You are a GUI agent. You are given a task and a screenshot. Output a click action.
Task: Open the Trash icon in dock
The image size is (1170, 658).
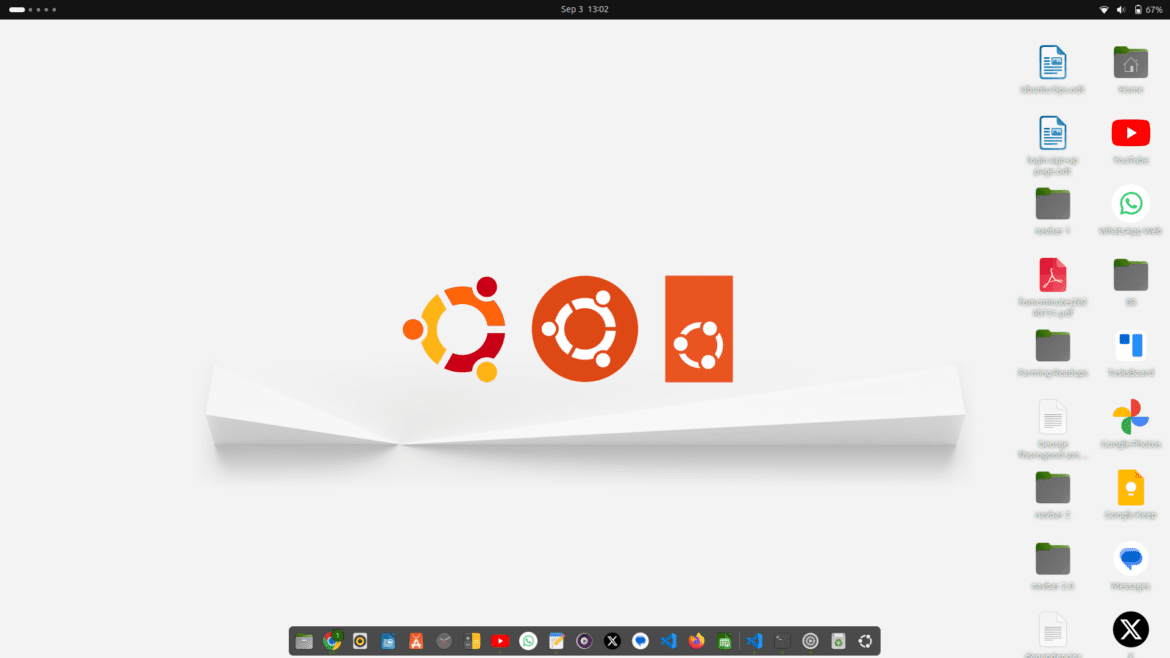click(x=838, y=641)
